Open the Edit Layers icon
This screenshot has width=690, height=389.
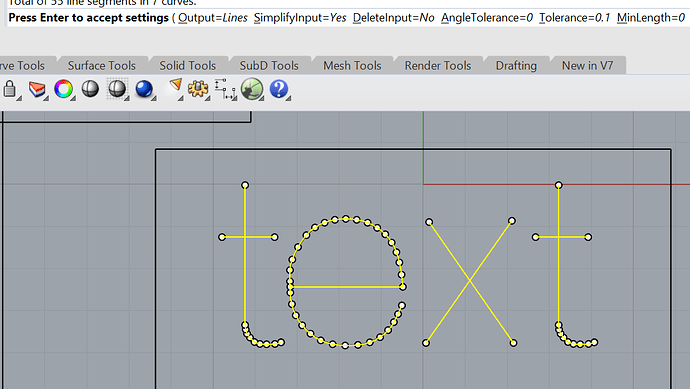[x=37, y=89]
